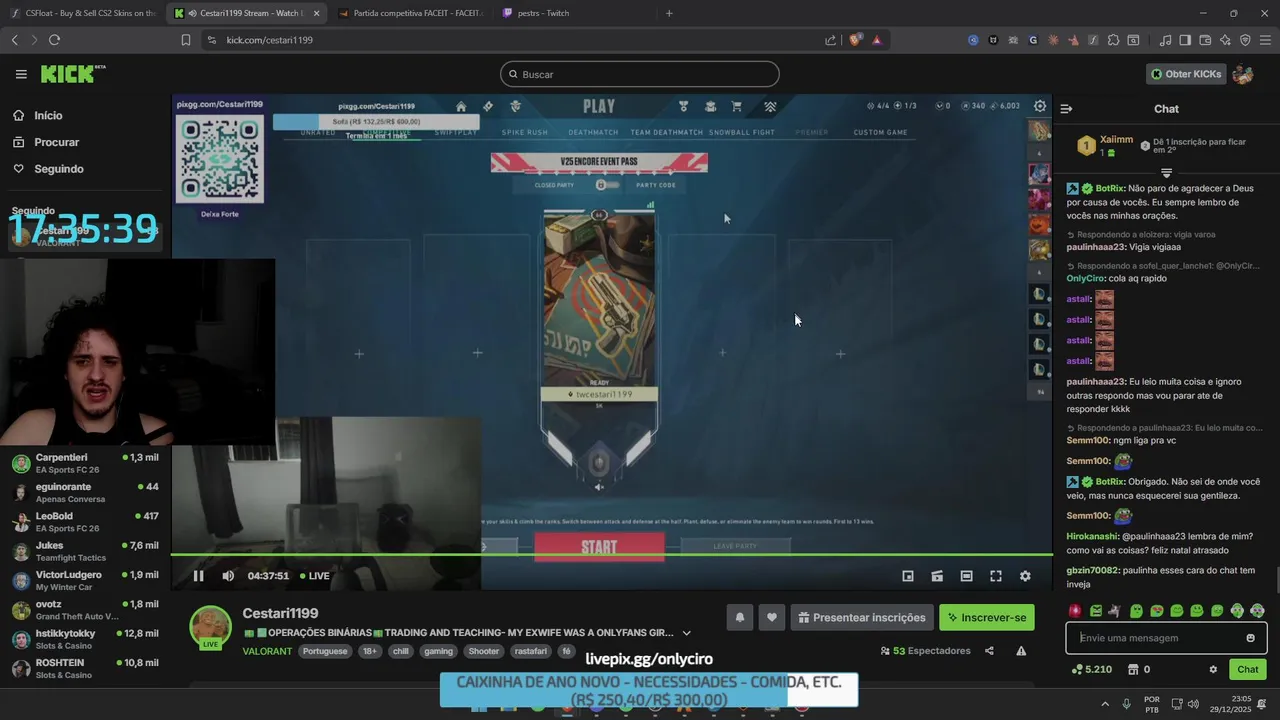Open Carpentieri channel in sidebar

85,463
